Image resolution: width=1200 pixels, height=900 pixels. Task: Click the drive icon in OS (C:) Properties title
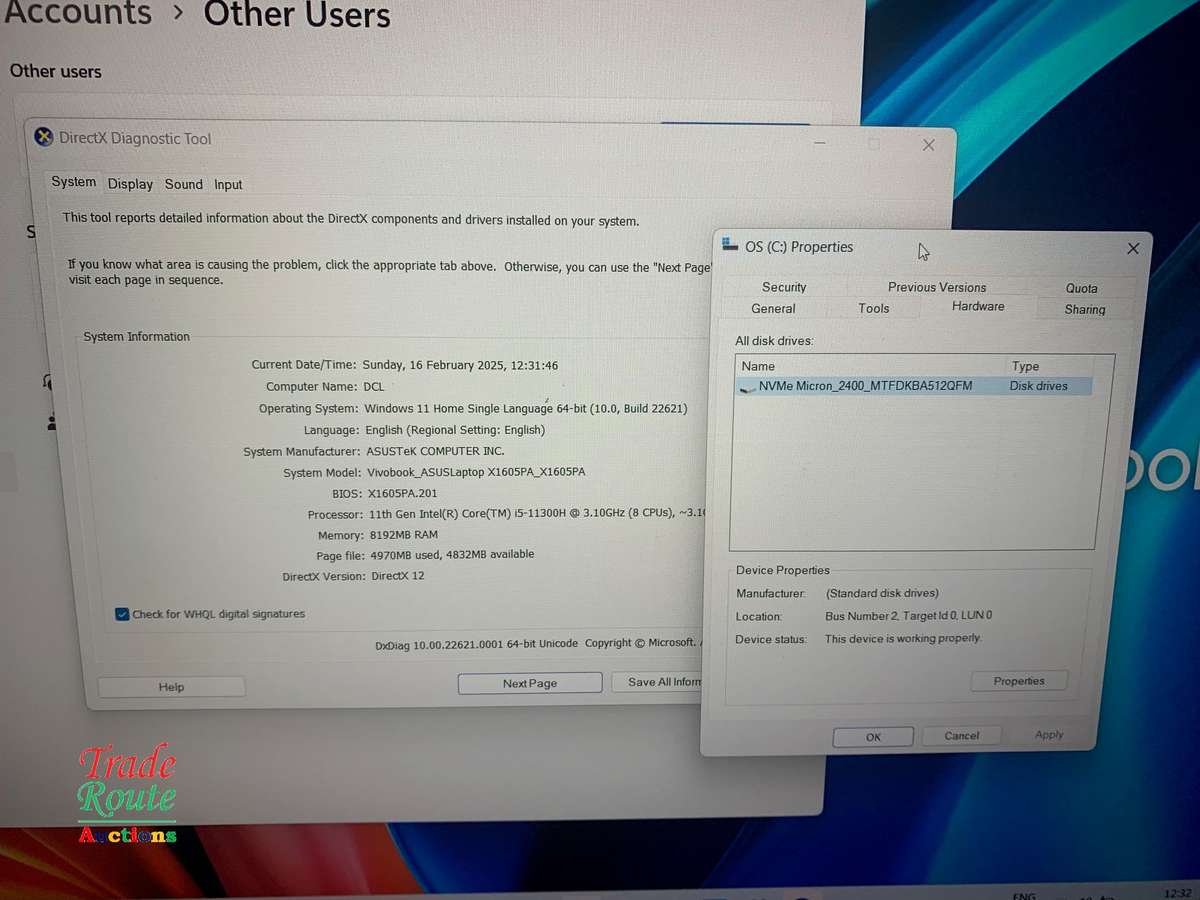pyautogui.click(x=730, y=246)
